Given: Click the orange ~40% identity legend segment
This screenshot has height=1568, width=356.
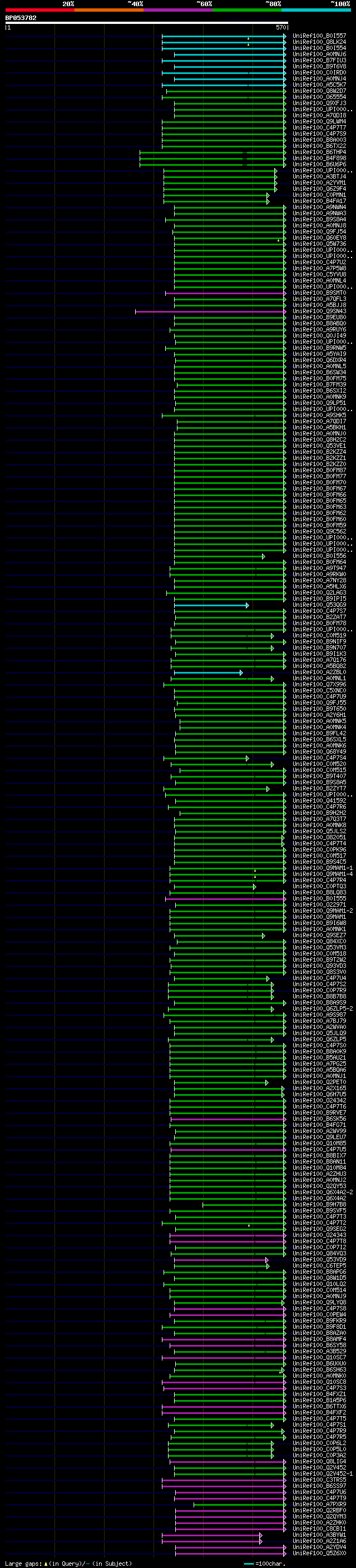Looking at the screenshot, I should click(109, 10).
